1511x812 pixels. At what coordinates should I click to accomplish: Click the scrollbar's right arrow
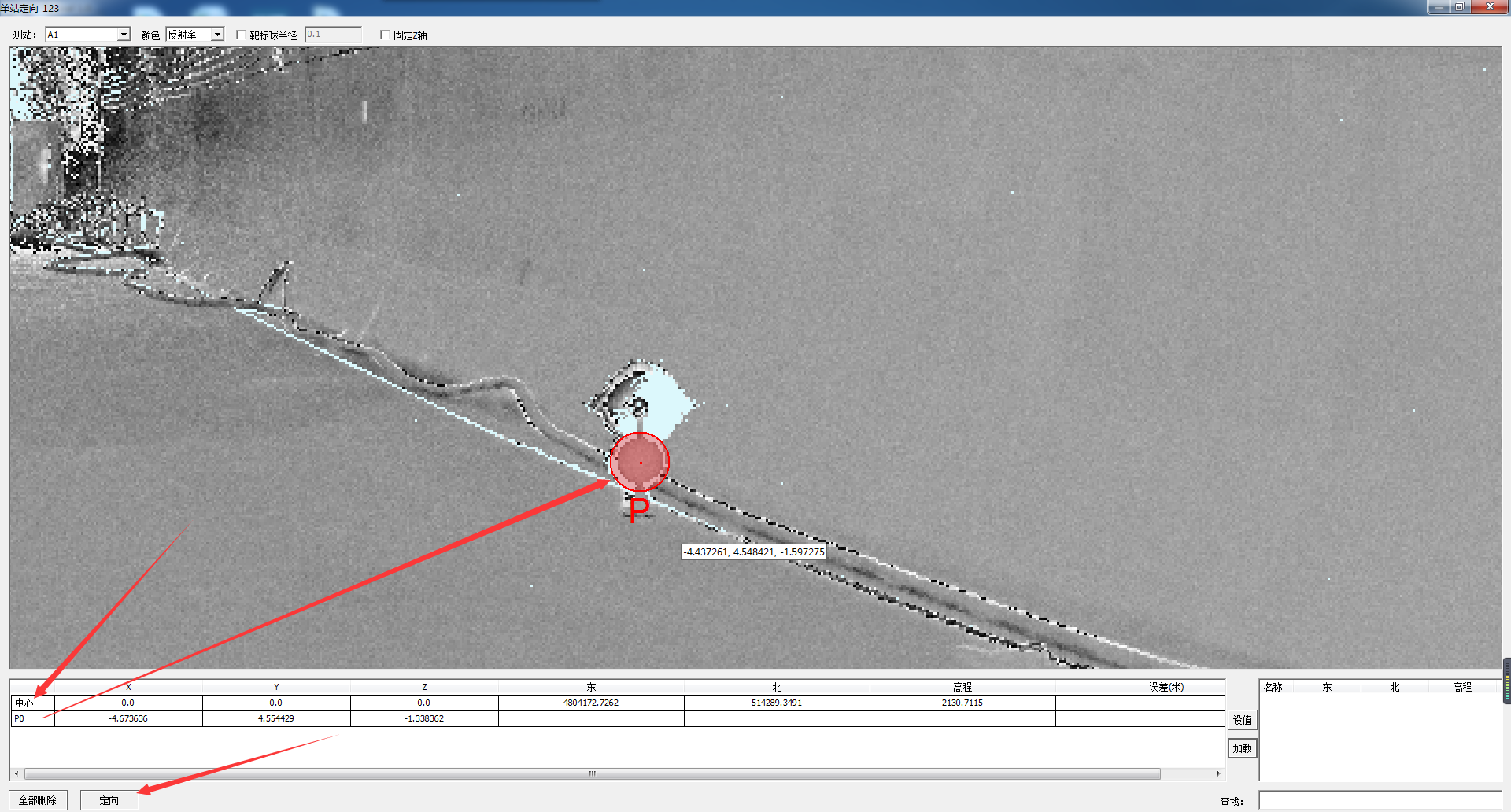(x=1218, y=773)
